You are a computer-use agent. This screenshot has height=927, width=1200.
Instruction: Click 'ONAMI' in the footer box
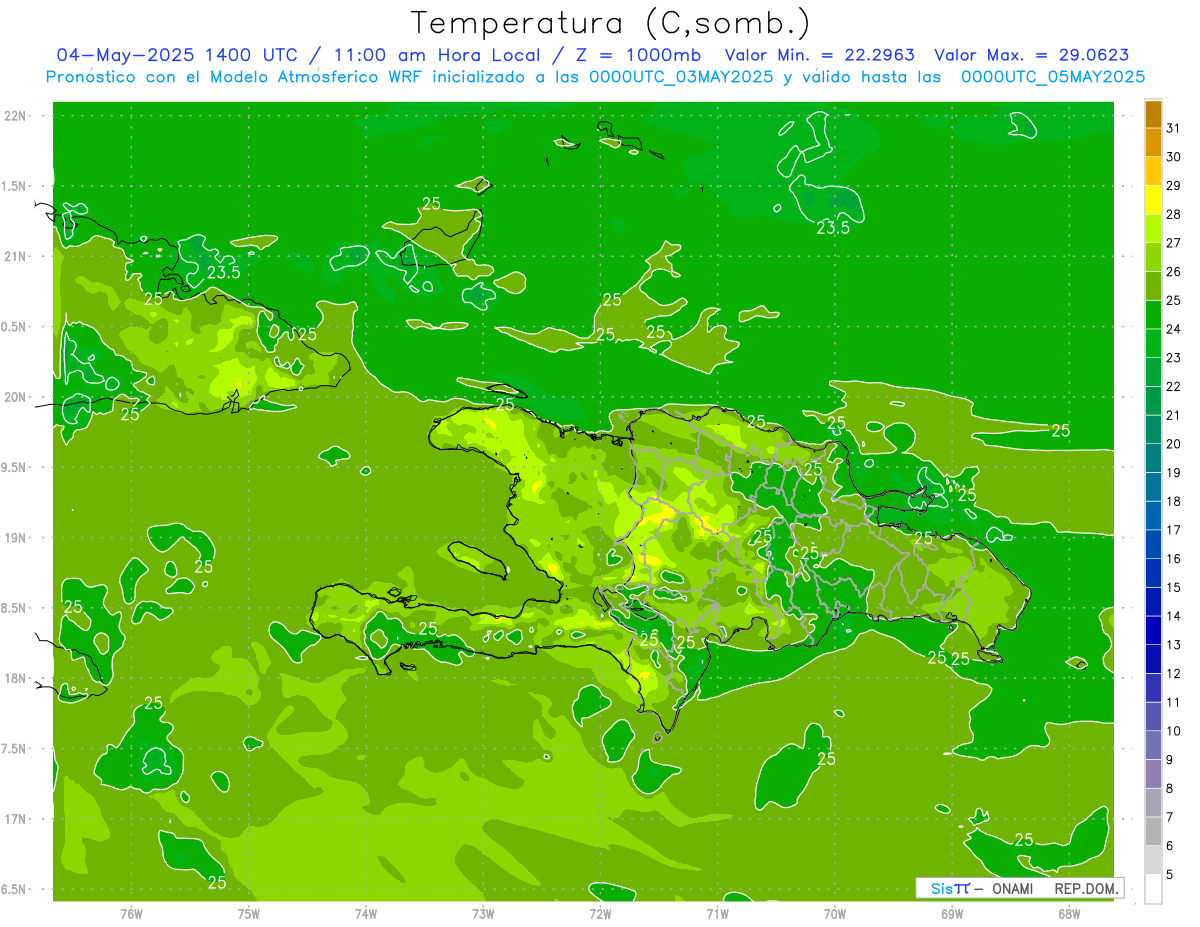coord(1012,889)
